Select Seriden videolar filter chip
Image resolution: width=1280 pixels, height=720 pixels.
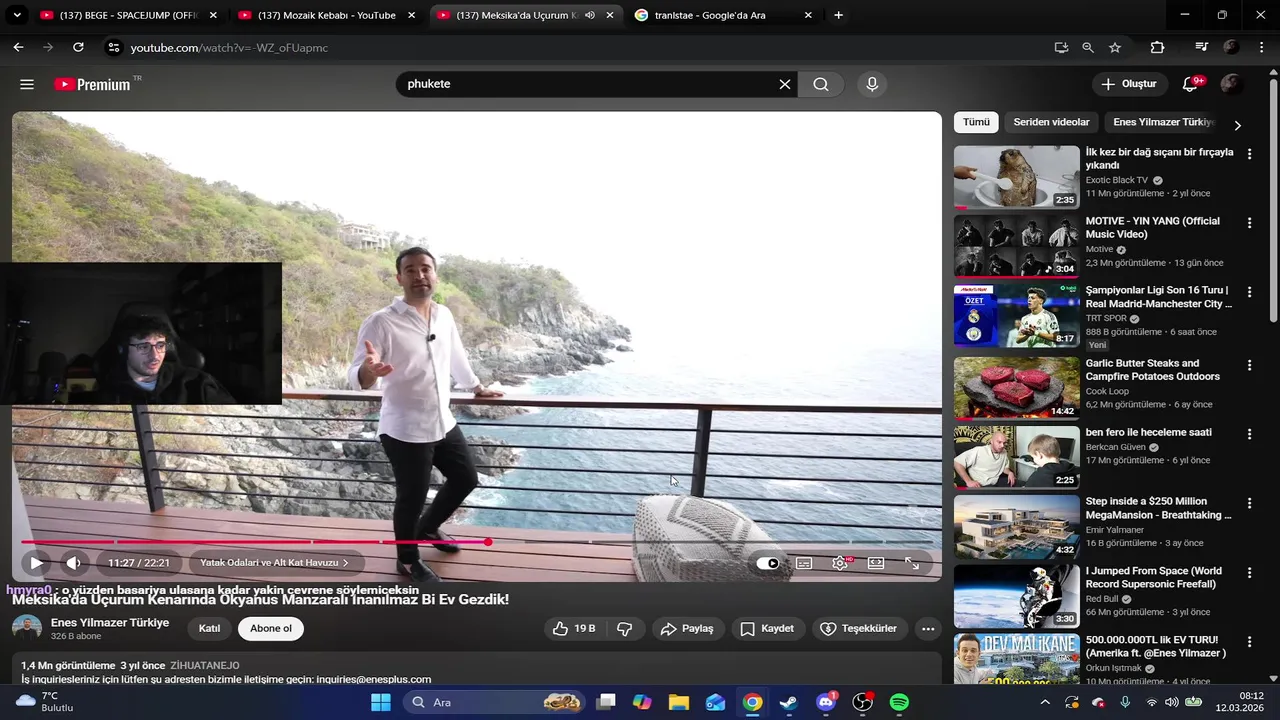pyautogui.click(x=1051, y=122)
